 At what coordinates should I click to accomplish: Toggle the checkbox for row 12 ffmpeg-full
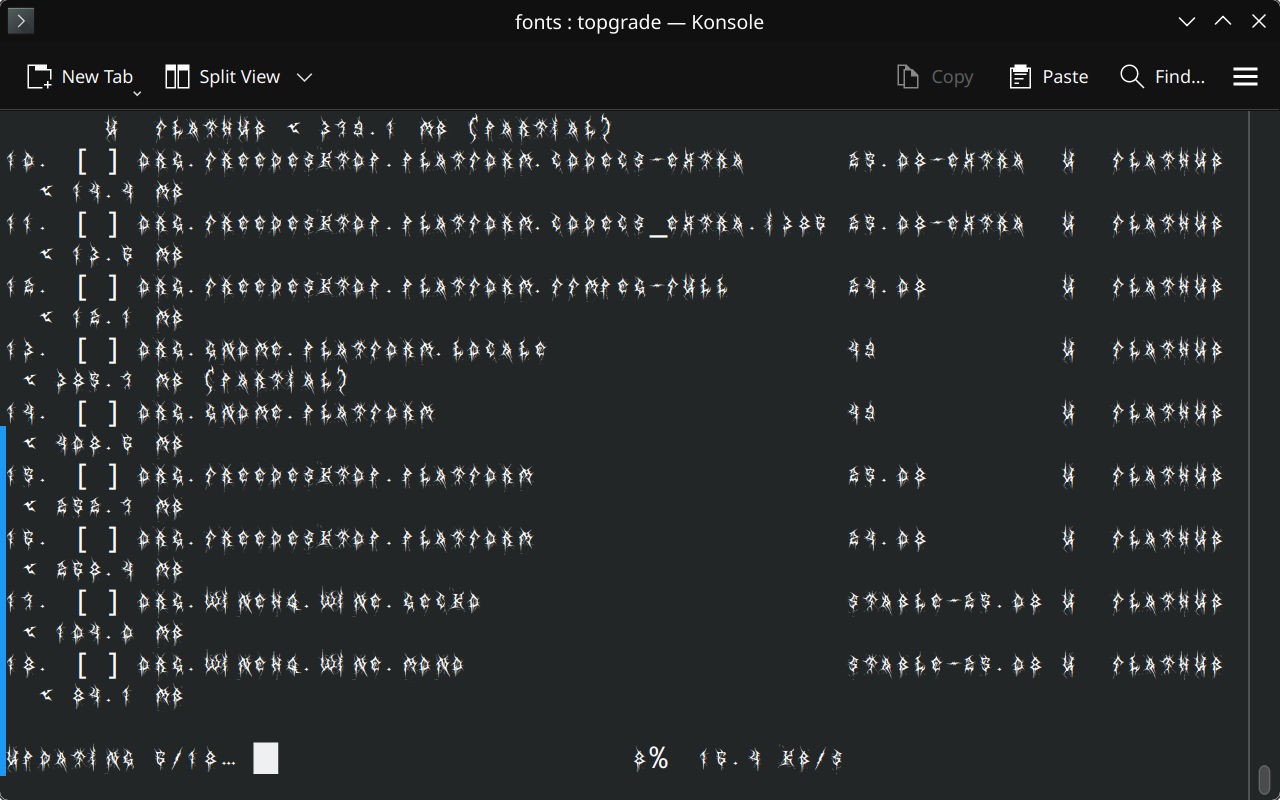point(98,288)
